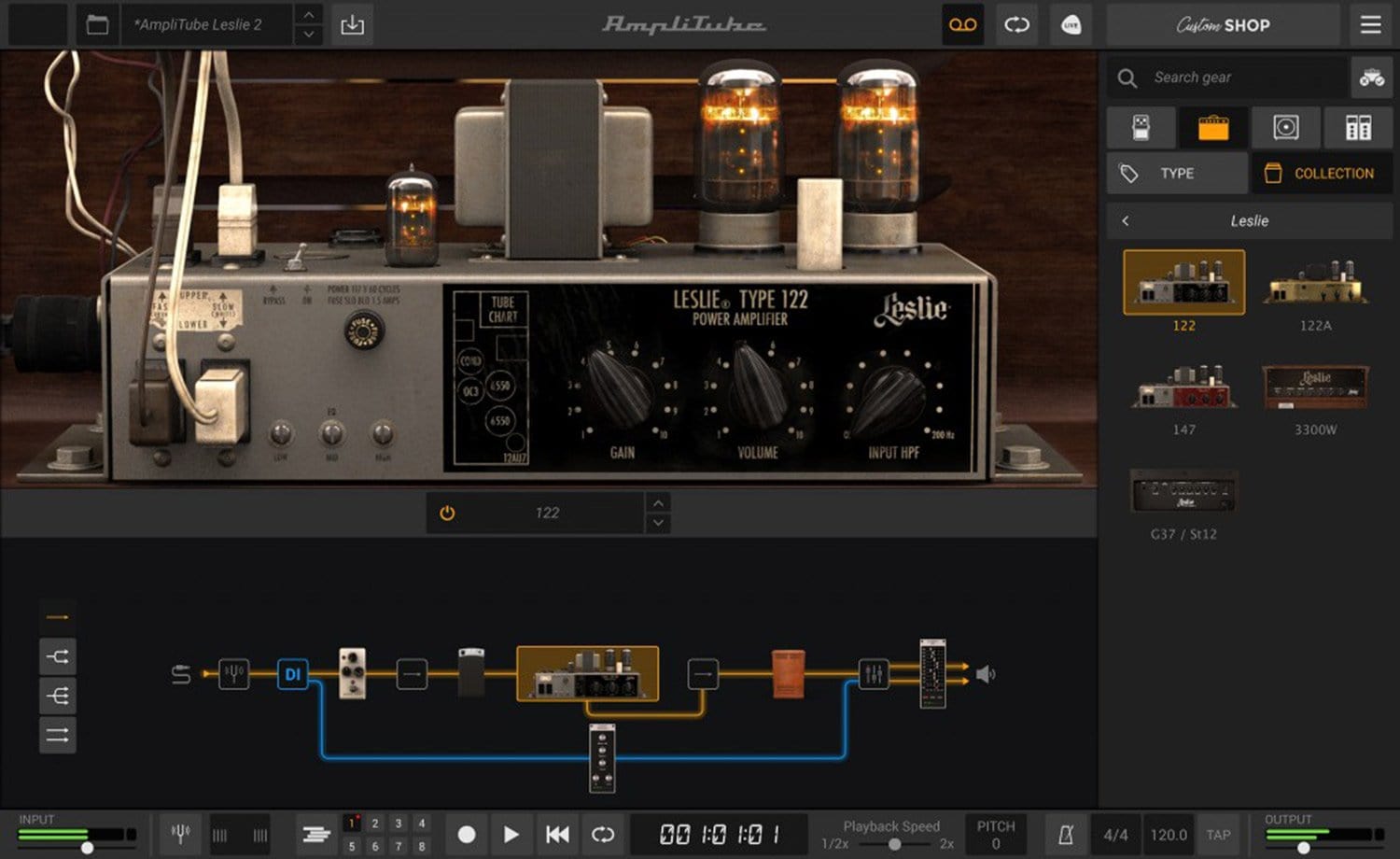Click amp model up arrow
1400x859 pixels.
(x=658, y=503)
